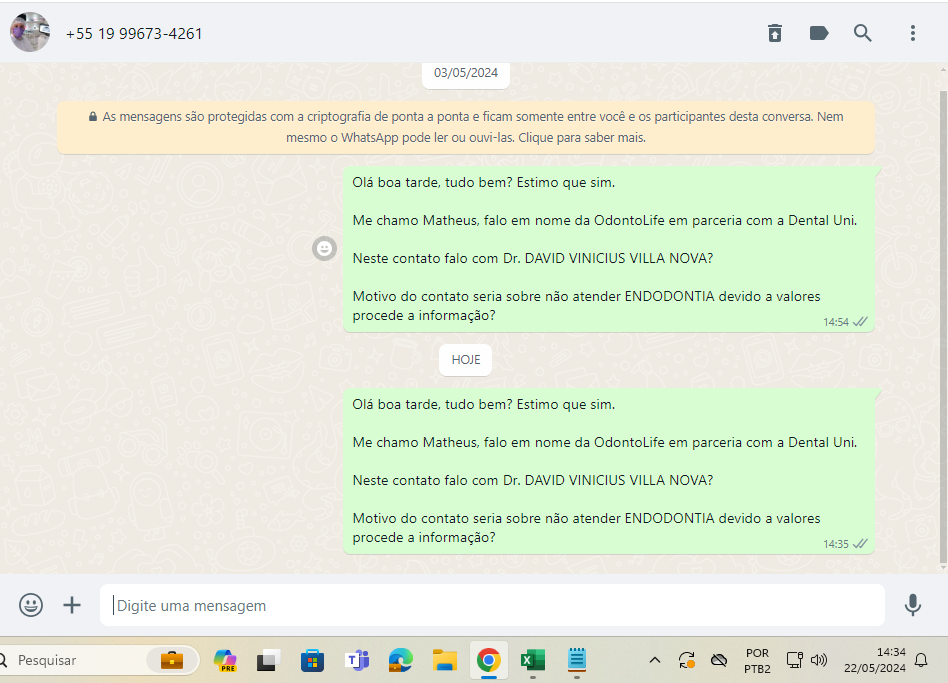This screenshot has width=948, height=683.
Task: Open the three-dot chat menu
Action: coord(912,33)
